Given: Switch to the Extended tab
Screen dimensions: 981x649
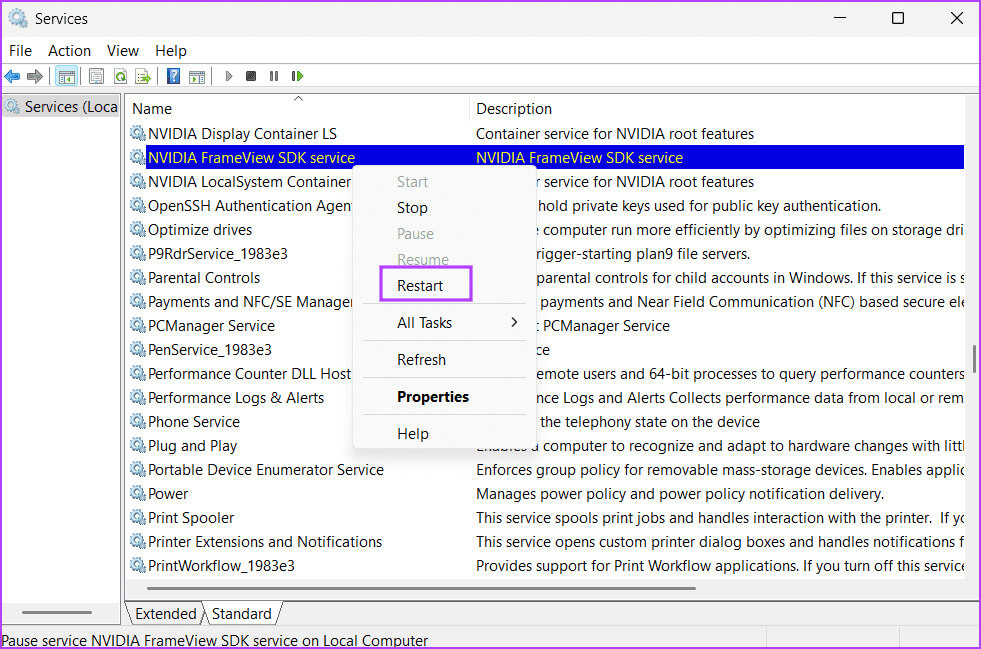Looking at the screenshot, I should coord(166,614).
